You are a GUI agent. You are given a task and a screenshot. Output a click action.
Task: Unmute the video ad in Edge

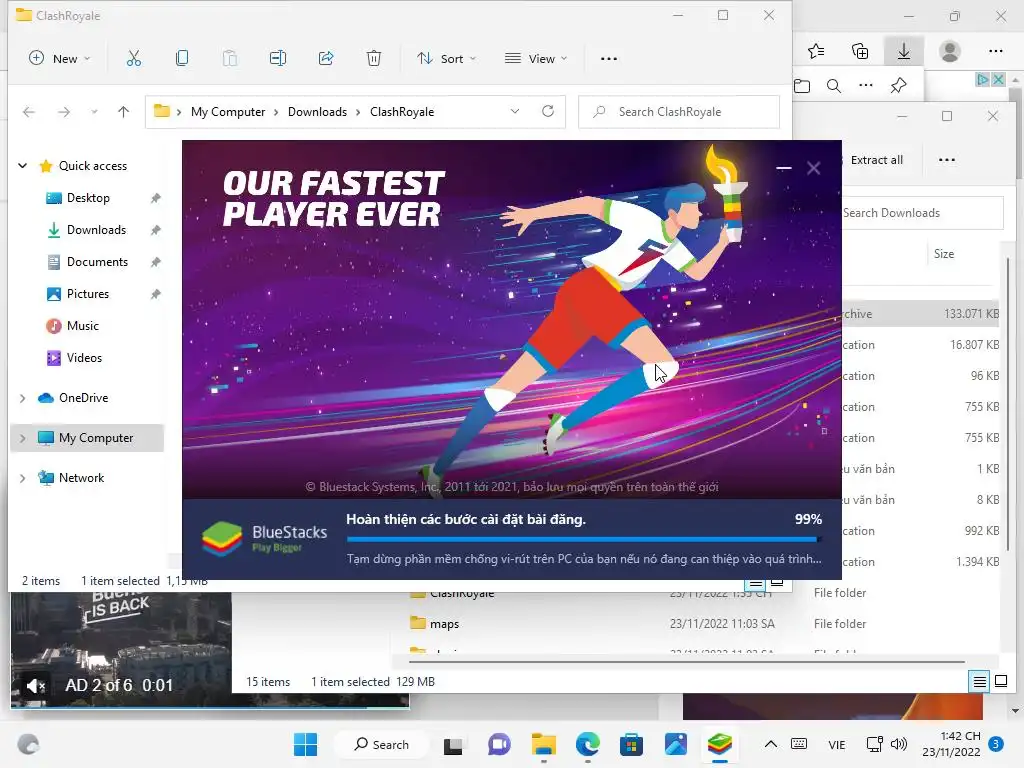point(35,686)
